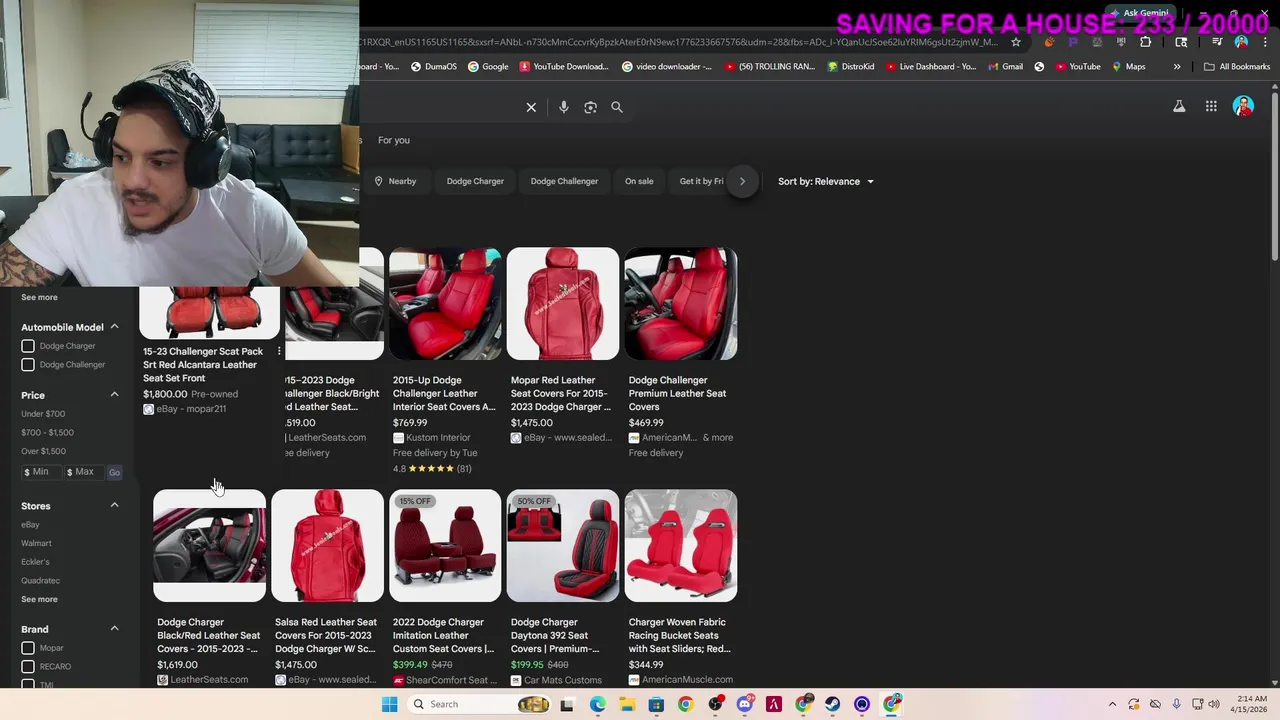Filter price Over $1,500
Viewport: 1280px width, 720px height.
click(43, 452)
